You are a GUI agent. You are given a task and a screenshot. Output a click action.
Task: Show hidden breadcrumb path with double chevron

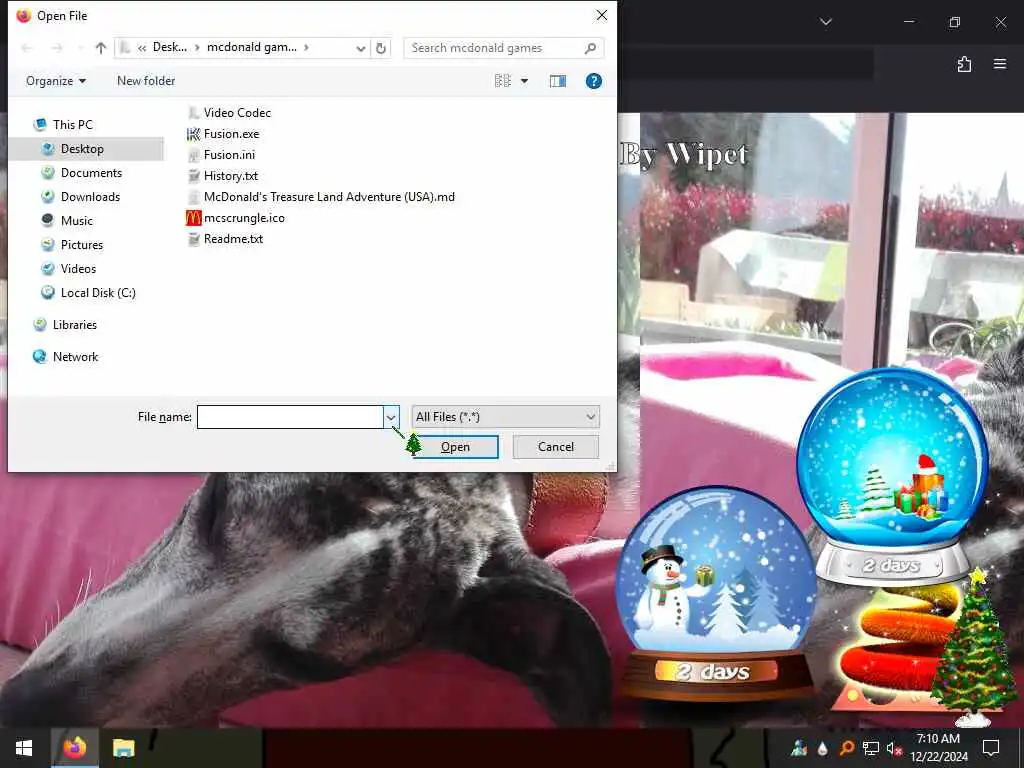(142, 48)
